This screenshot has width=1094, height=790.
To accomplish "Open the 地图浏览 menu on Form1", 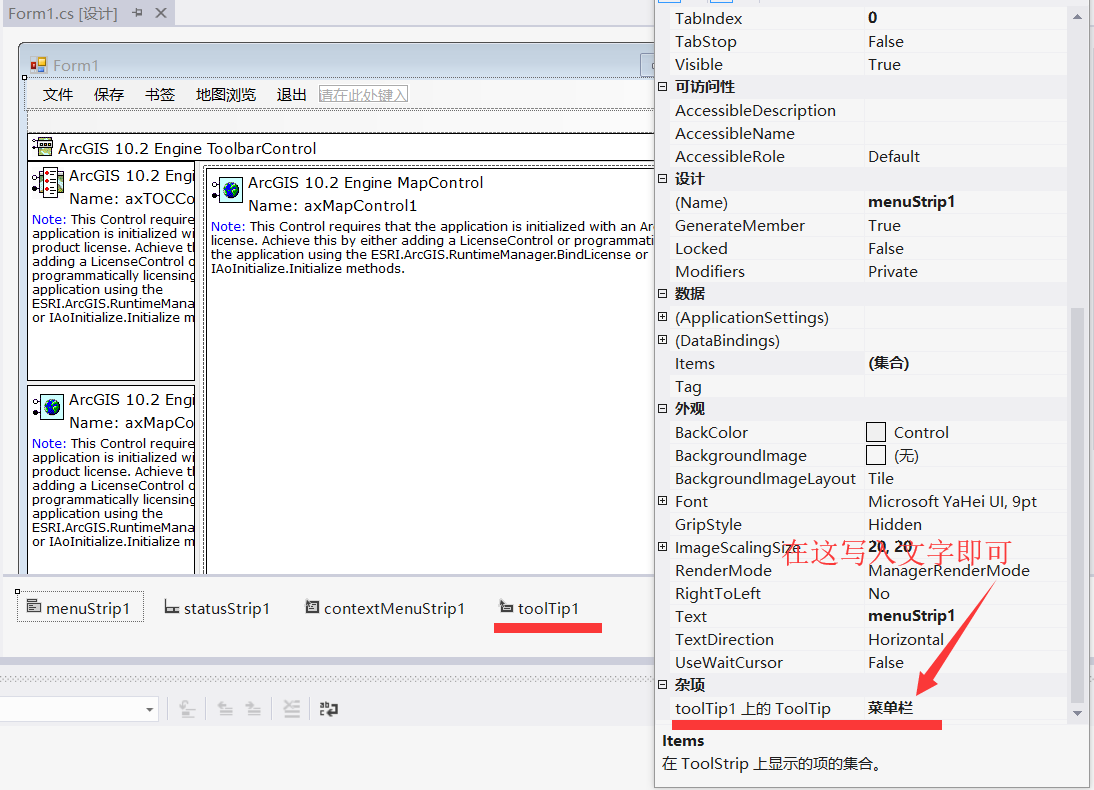I will click(225, 94).
